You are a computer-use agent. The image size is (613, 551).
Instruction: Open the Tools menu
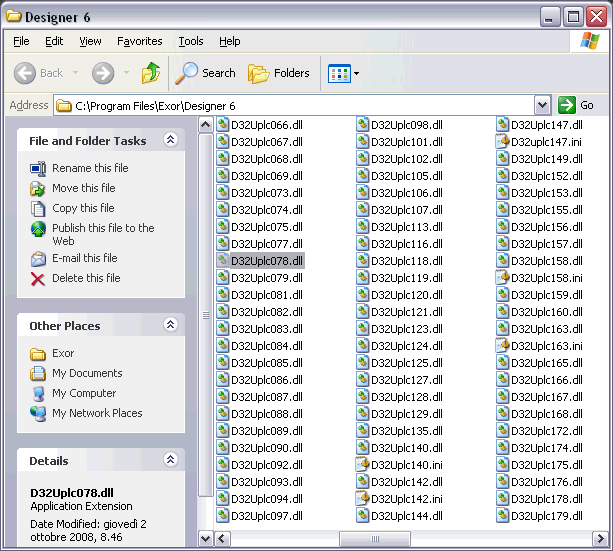pos(191,41)
